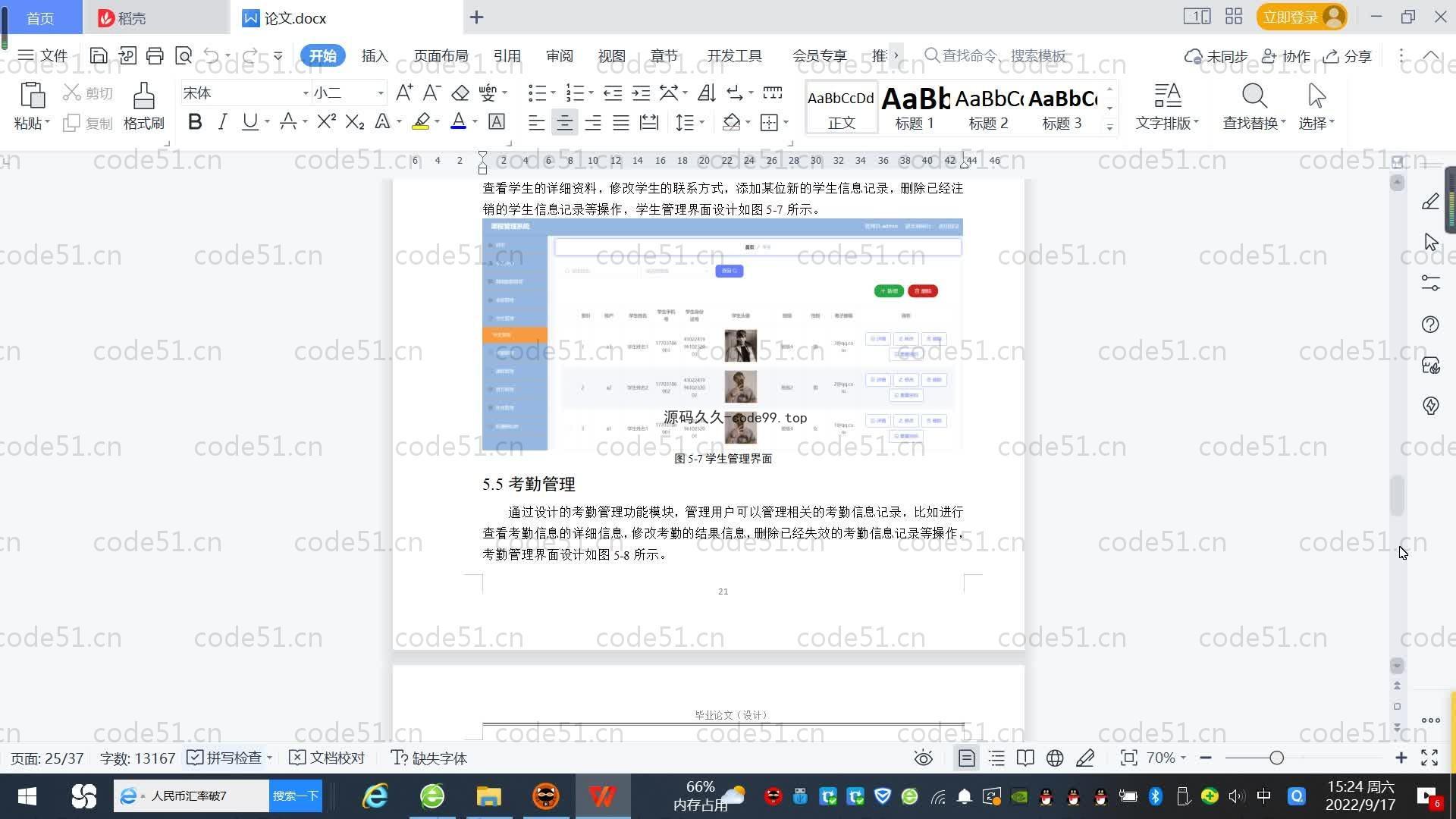Click the 协作 button
The width and height of the screenshot is (1456, 819).
1286,55
